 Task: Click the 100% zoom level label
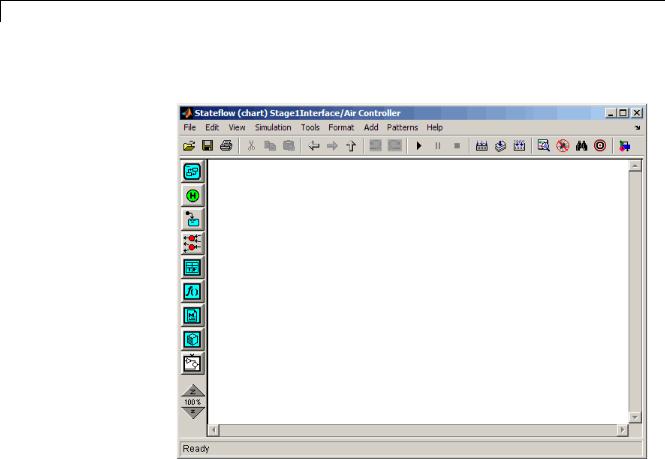tap(193, 402)
